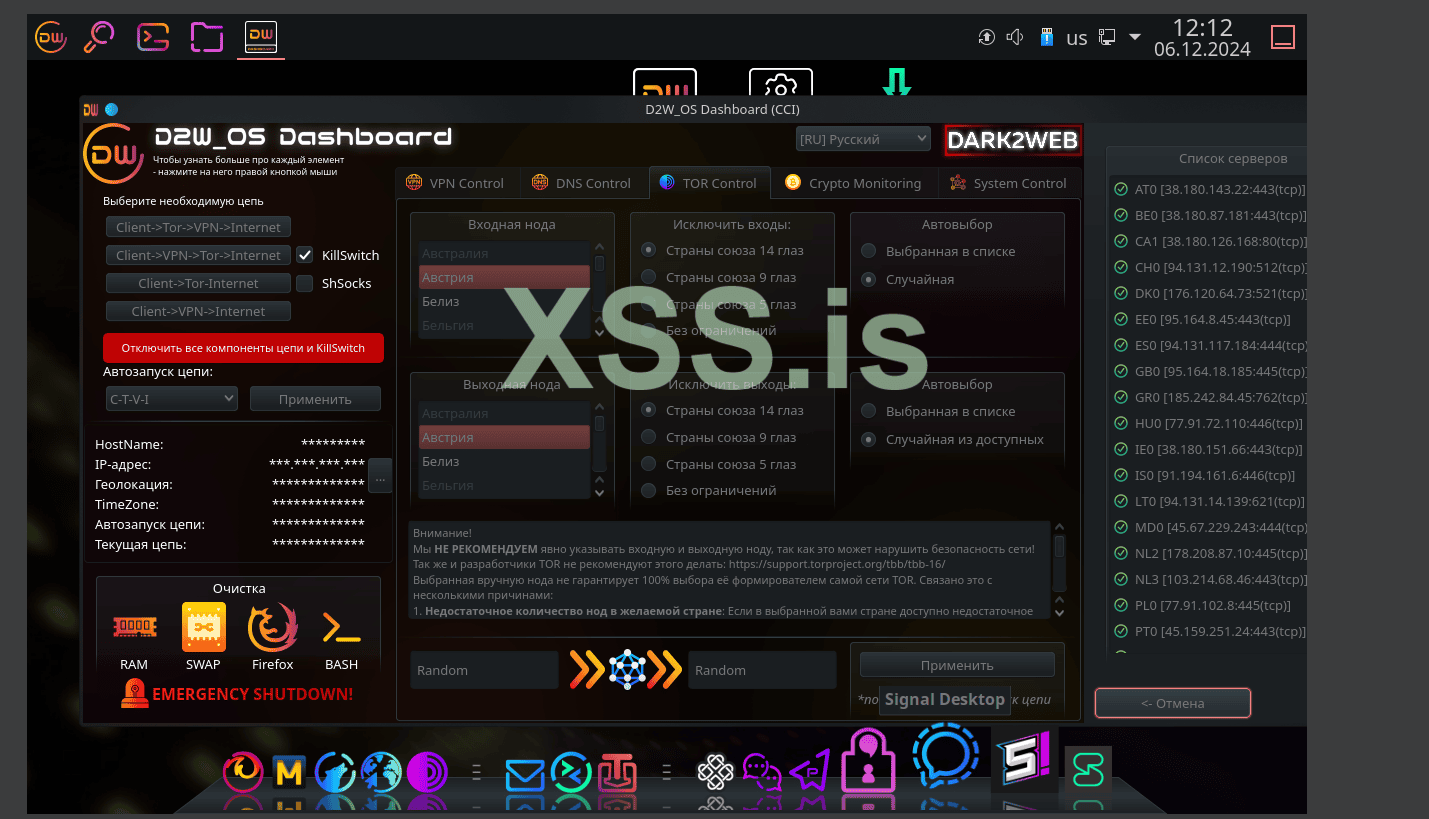Select Австрия in the Выходная нода list
The width and height of the screenshot is (1429, 819).
(504, 437)
